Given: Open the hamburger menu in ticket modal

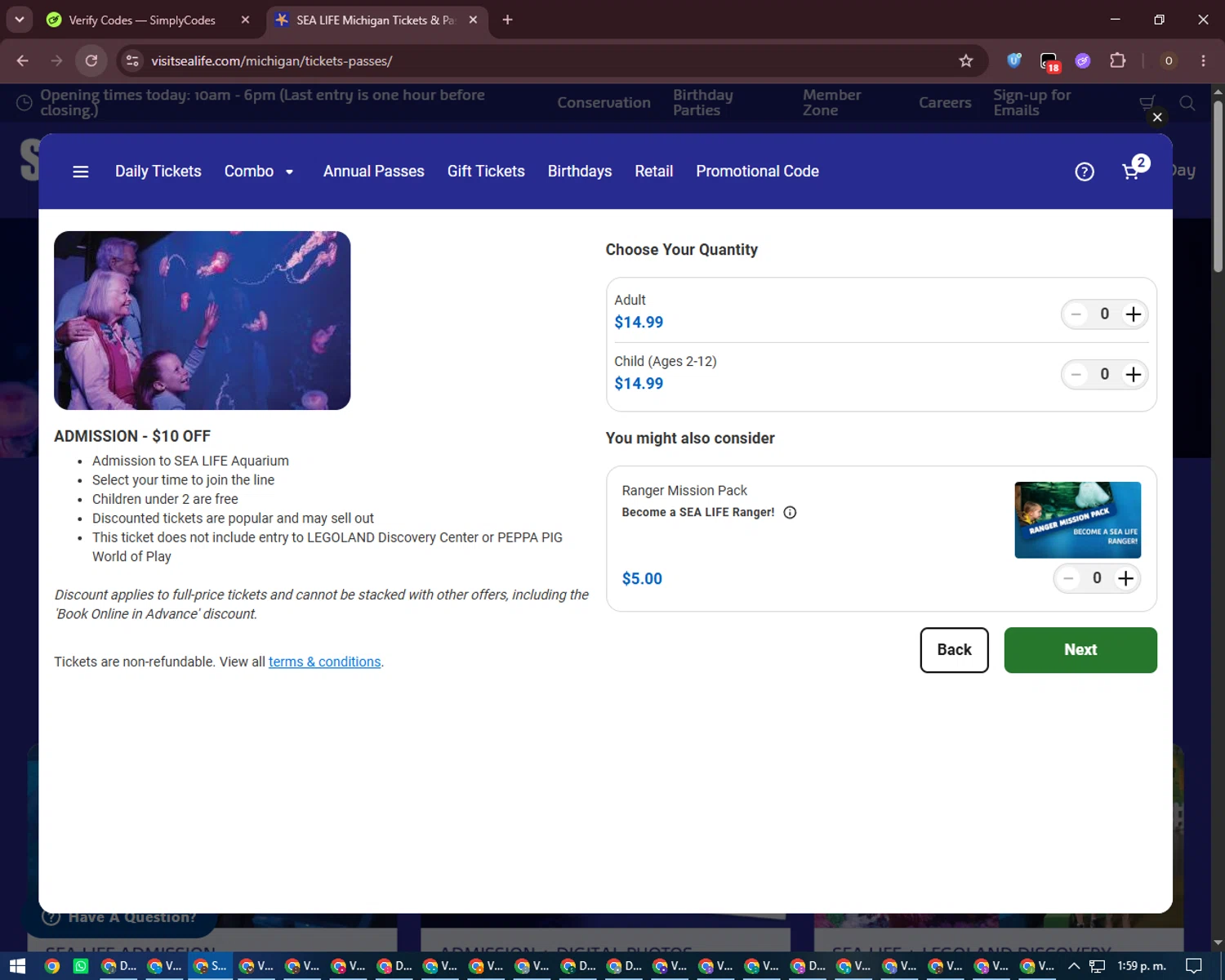Looking at the screenshot, I should click(x=80, y=171).
